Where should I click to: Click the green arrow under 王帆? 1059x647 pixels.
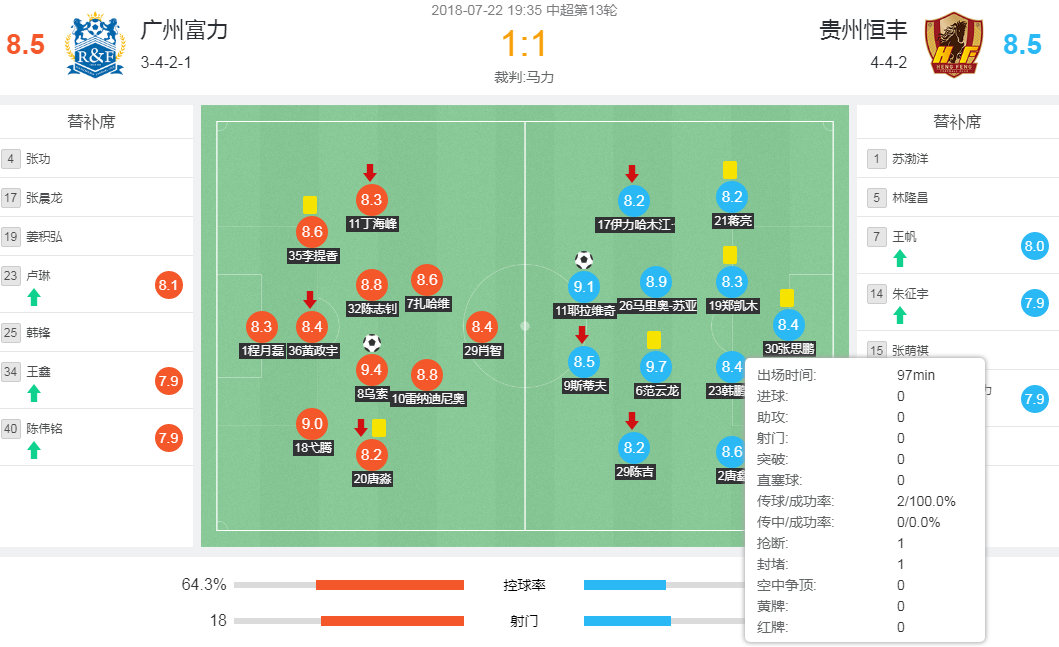click(x=900, y=258)
